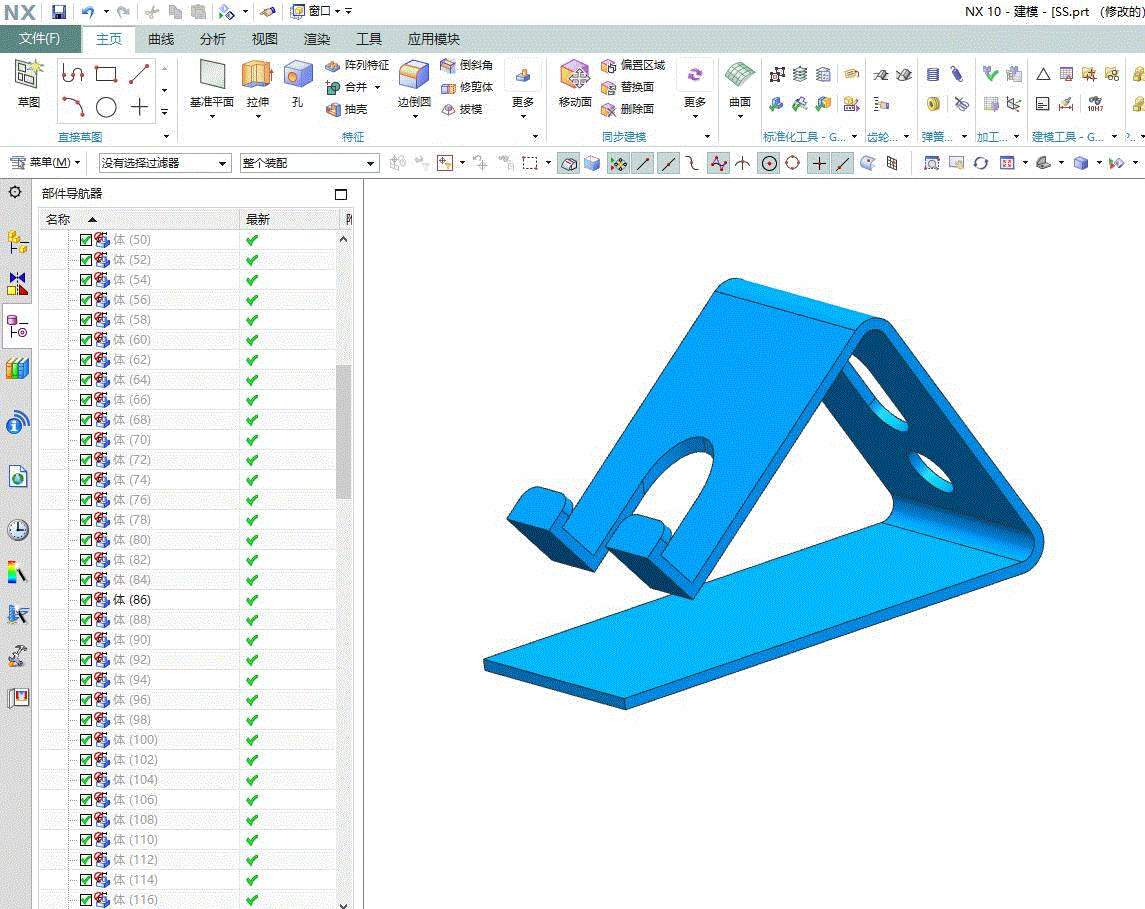1145x909 pixels.
Task: Switch to the View (视图) tab
Action: pos(264,39)
